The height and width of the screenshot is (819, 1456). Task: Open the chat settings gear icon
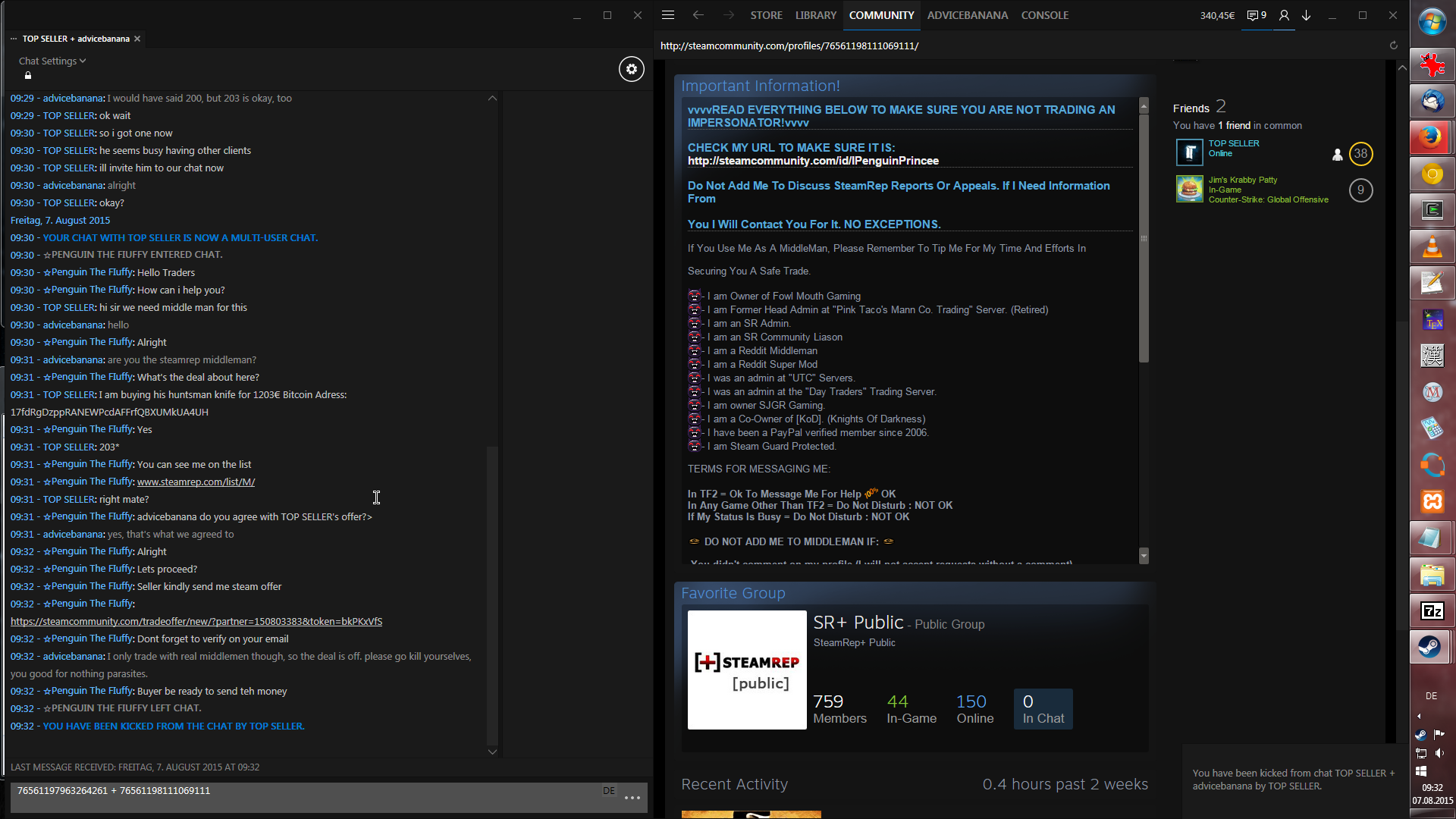631,69
